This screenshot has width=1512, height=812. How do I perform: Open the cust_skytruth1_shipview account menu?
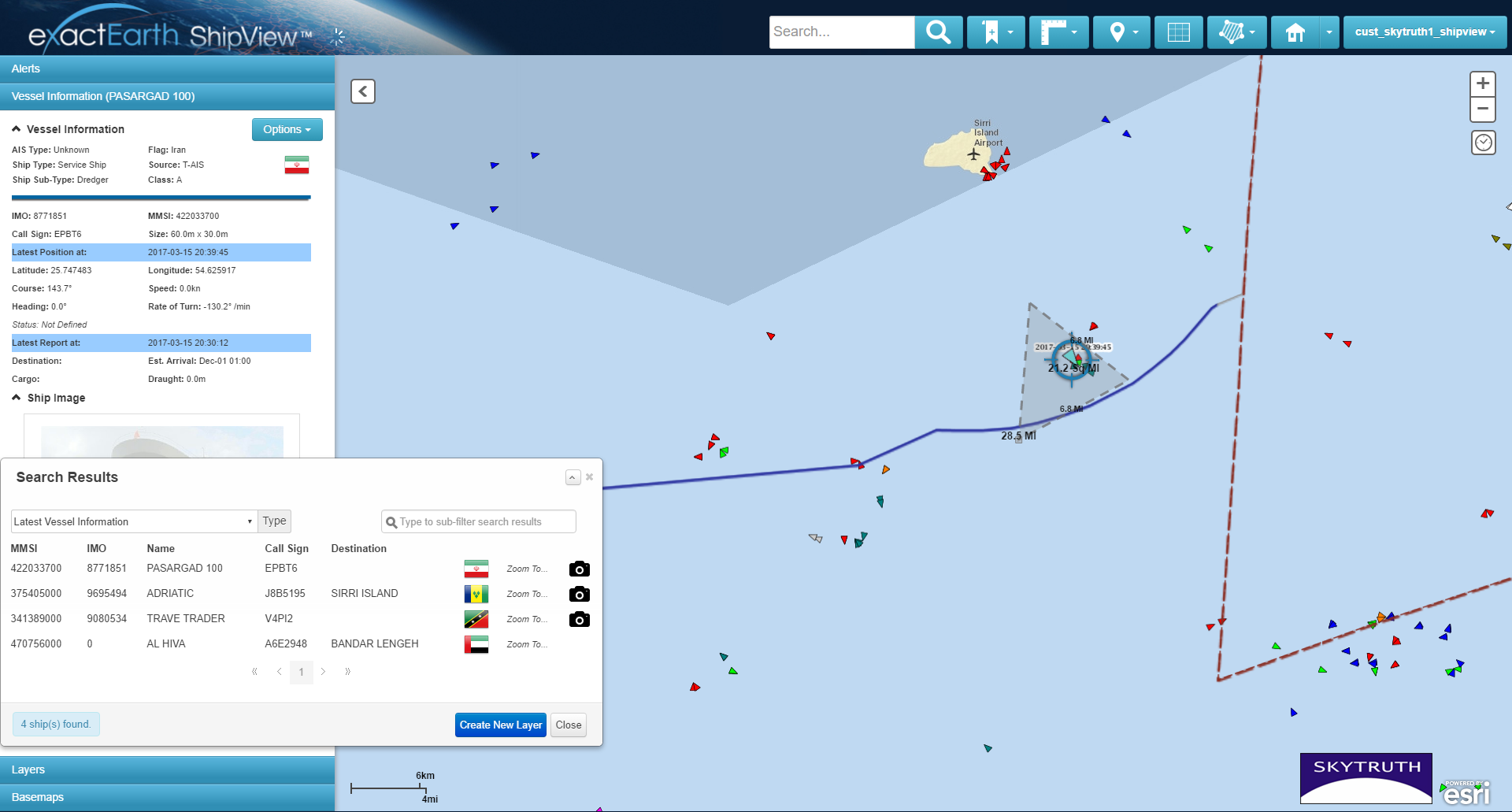click(1425, 32)
